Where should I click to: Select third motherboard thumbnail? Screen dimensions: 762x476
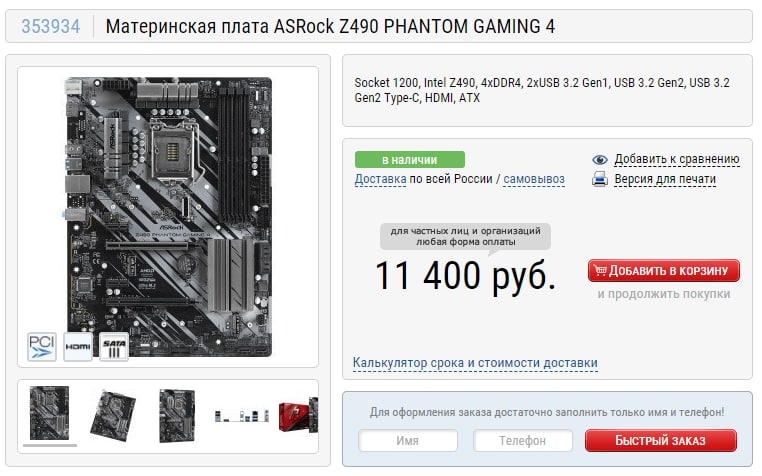(x=177, y=415)
